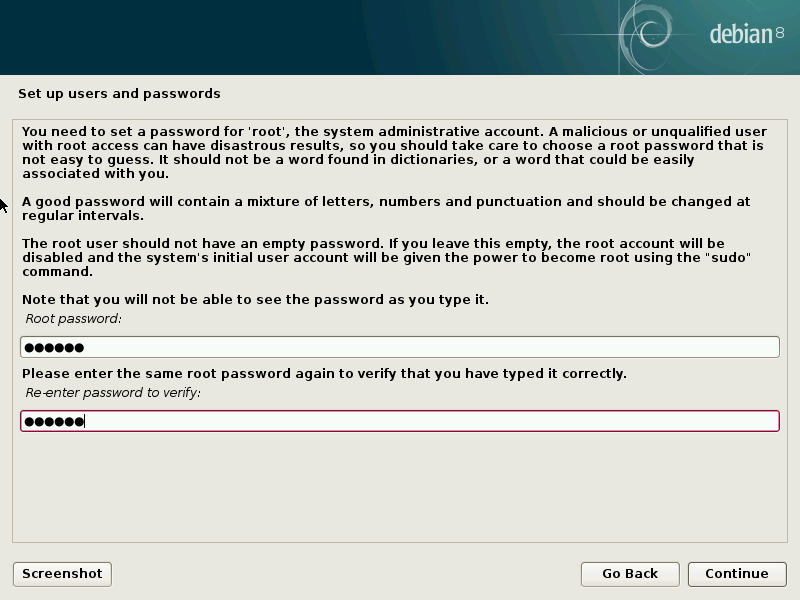Screen dimensions: 800x600
Task: Focus the Root password input field
Action: (400, 347)
